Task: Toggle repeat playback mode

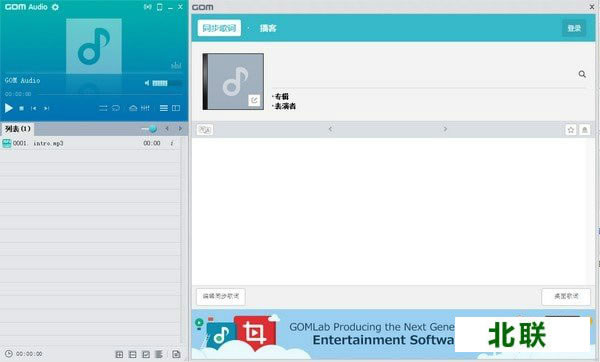Action: coord(116,108)
